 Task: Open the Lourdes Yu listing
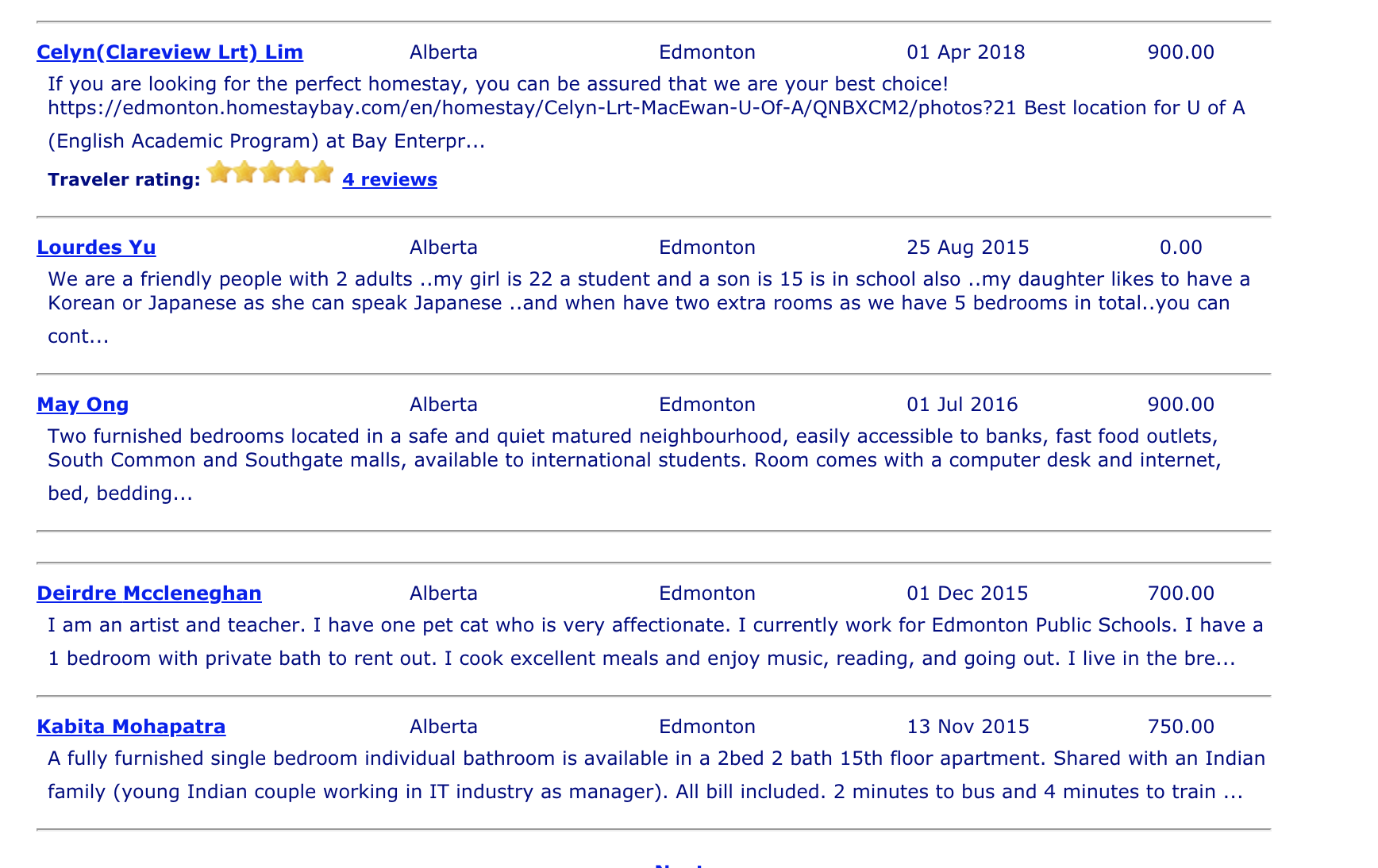coord(96,248)
